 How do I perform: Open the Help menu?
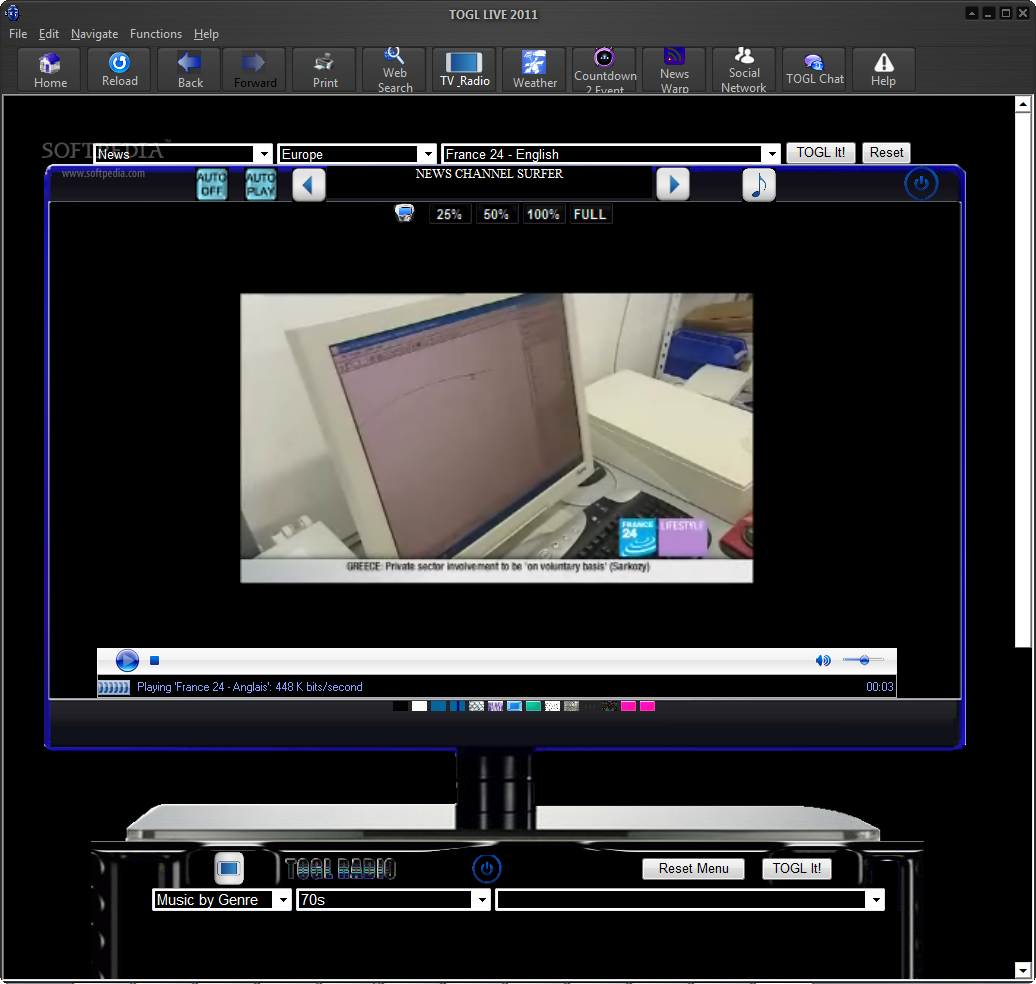pos(206,34)
